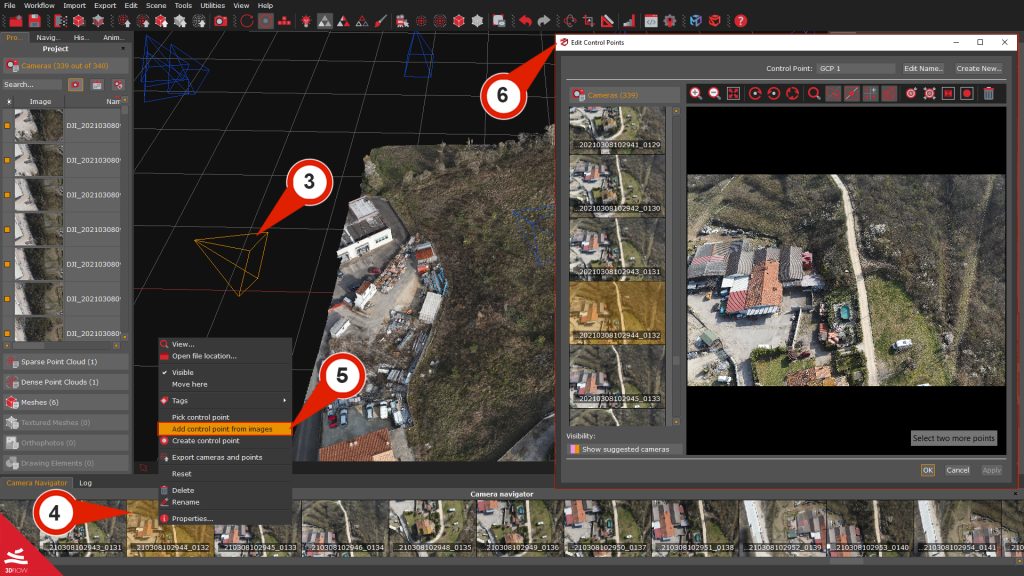Click the red circular refresh arrow icon
The width and height of the screenshot is (1024, 576).
[x=246, y=21]
